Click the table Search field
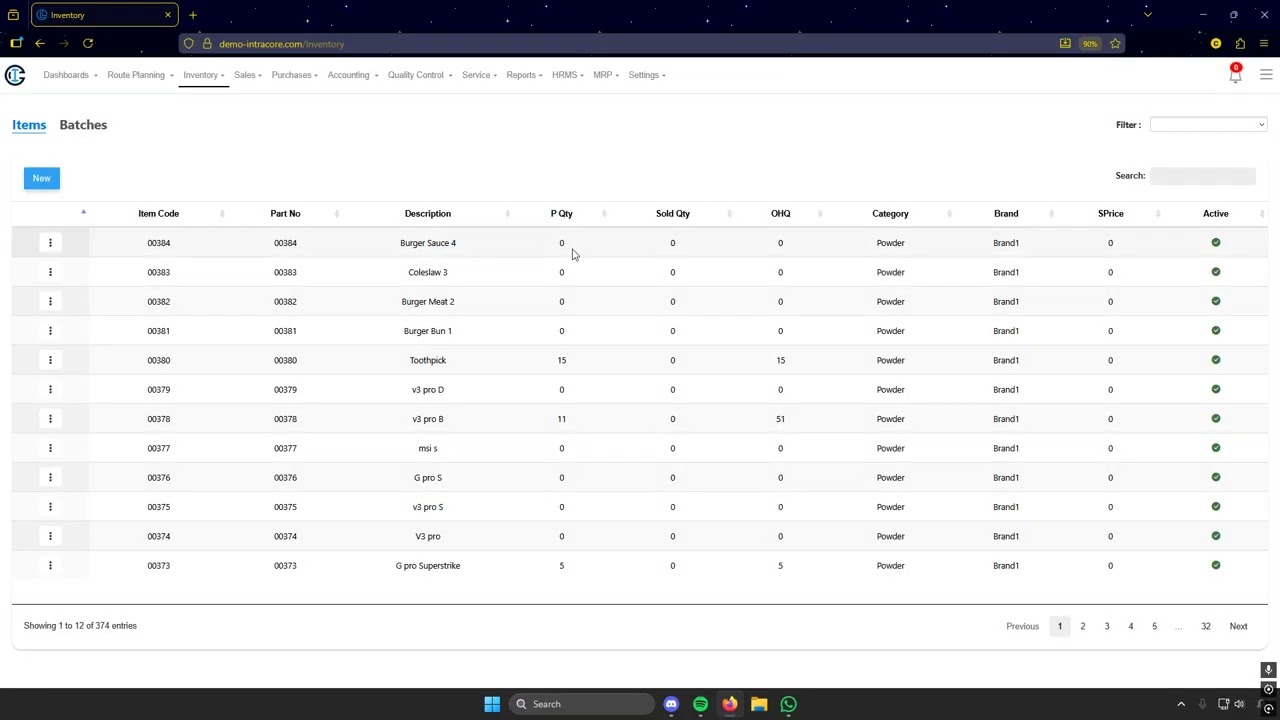This screenshot has width=1280, height=720. pos(1202,176)
